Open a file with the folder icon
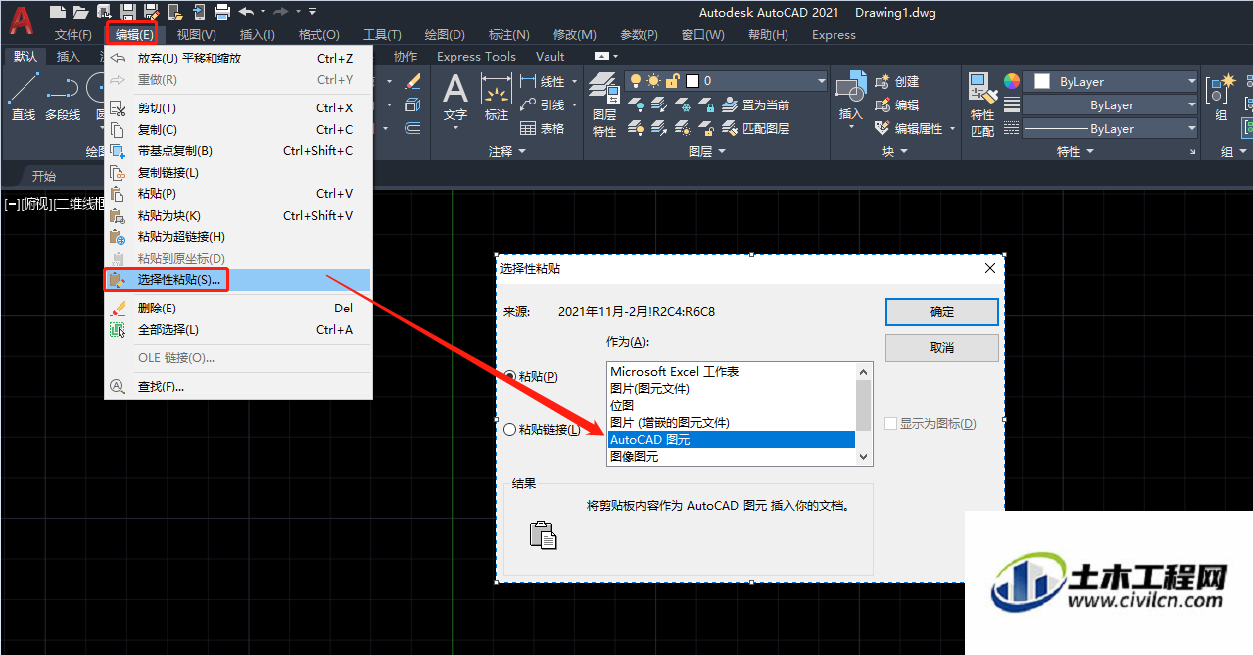The height and width of the screenshot is (655, 1253). point(79,12)
